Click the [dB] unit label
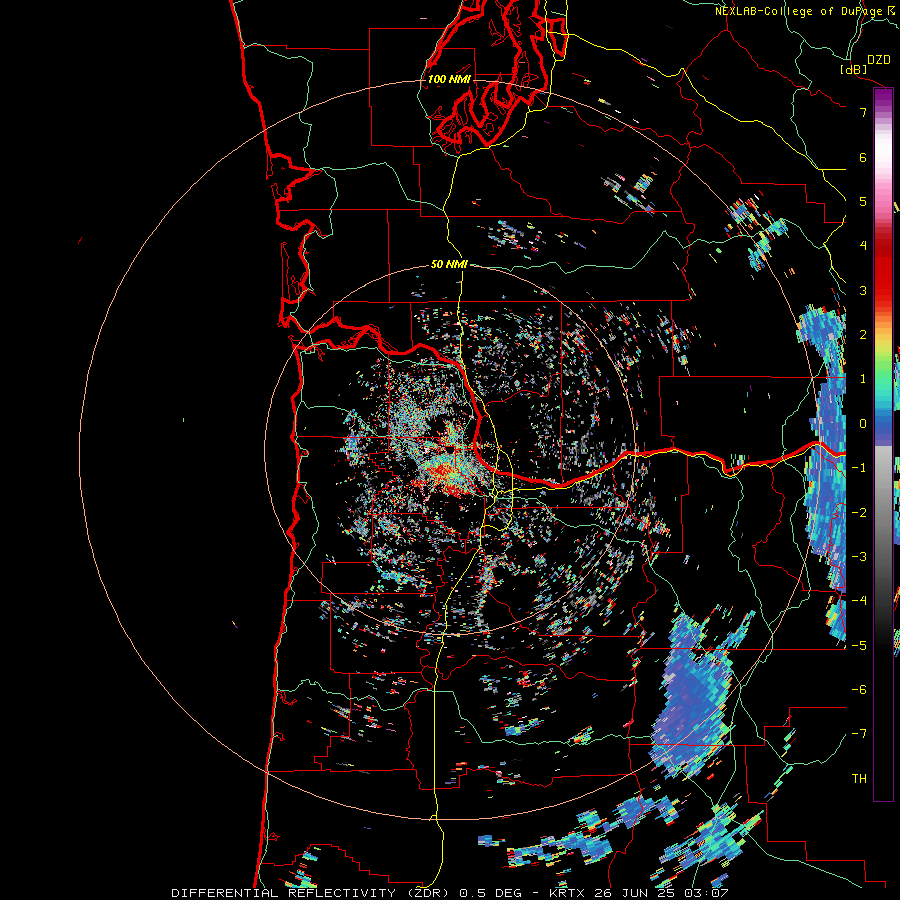The width and height of the screenshot is (900, 900). [x=854, y=69]
